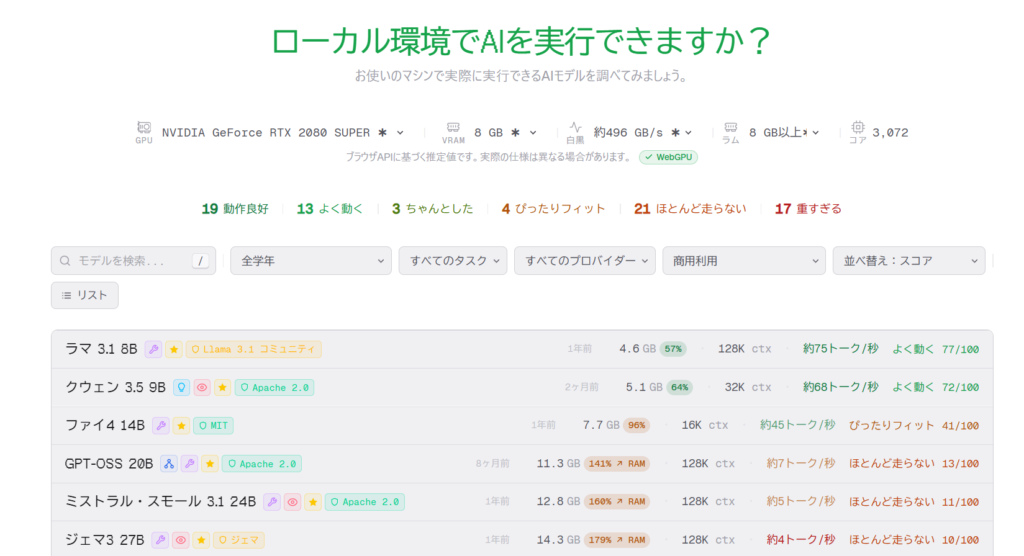Viewport: 1024px width, 556px height.
Task: Toggle the 17 重すぎる rating filter
Action: click(x=808, y=209)
